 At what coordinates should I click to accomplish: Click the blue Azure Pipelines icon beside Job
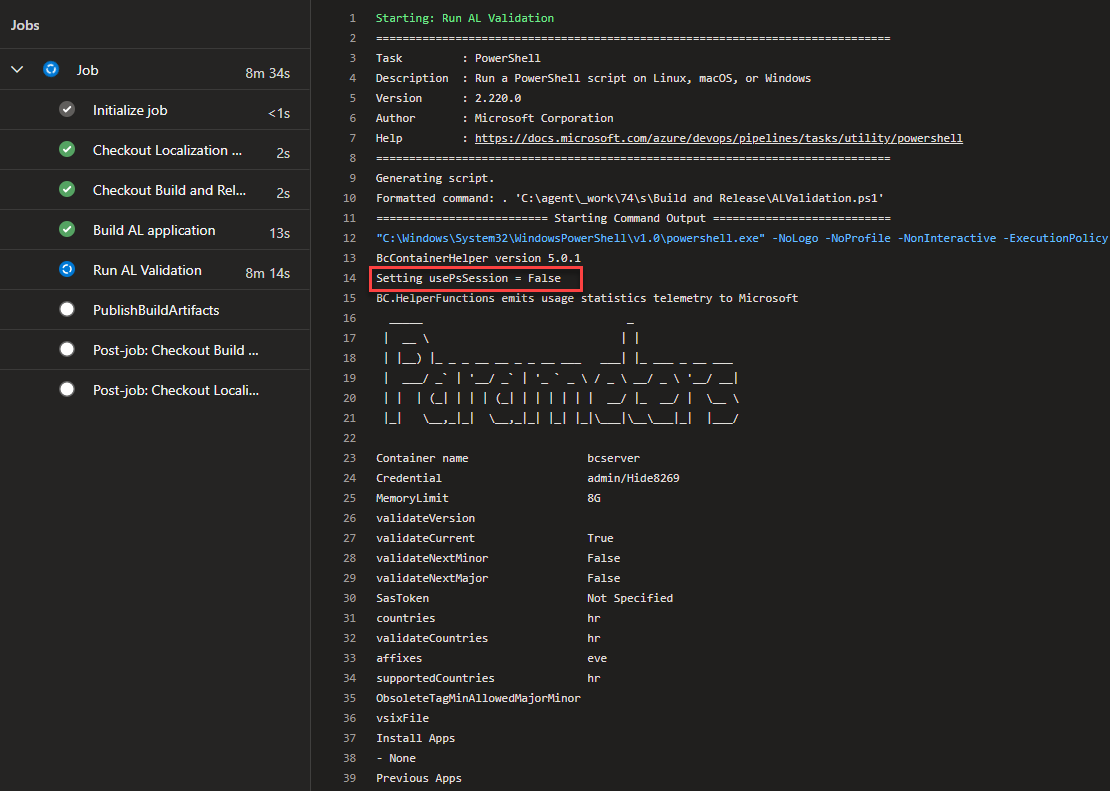click(x=51, y=69)
